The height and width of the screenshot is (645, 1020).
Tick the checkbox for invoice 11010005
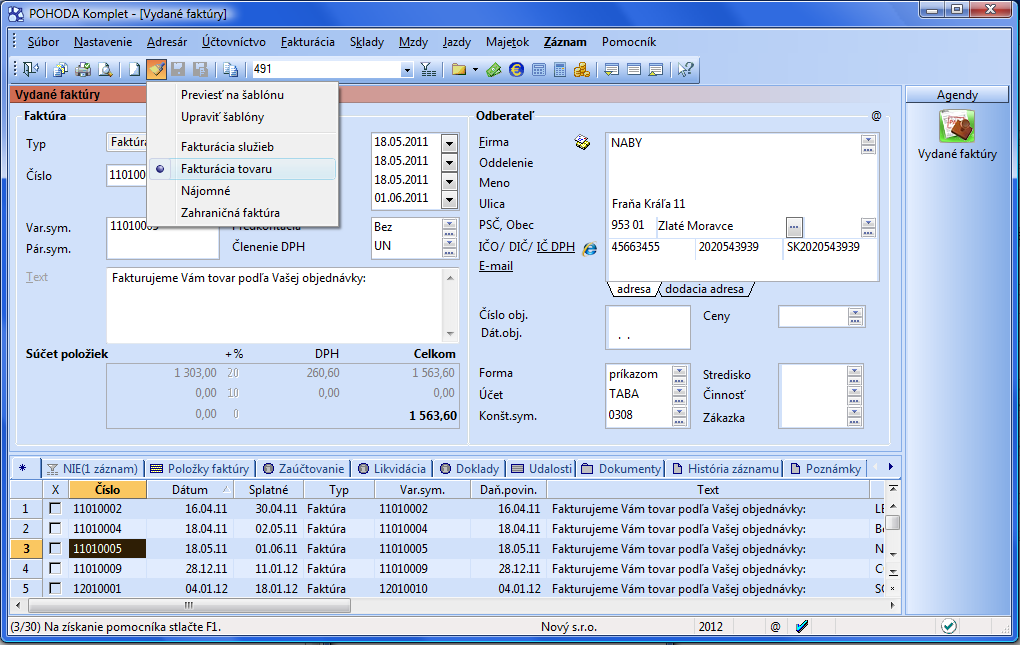pos(55,549)
